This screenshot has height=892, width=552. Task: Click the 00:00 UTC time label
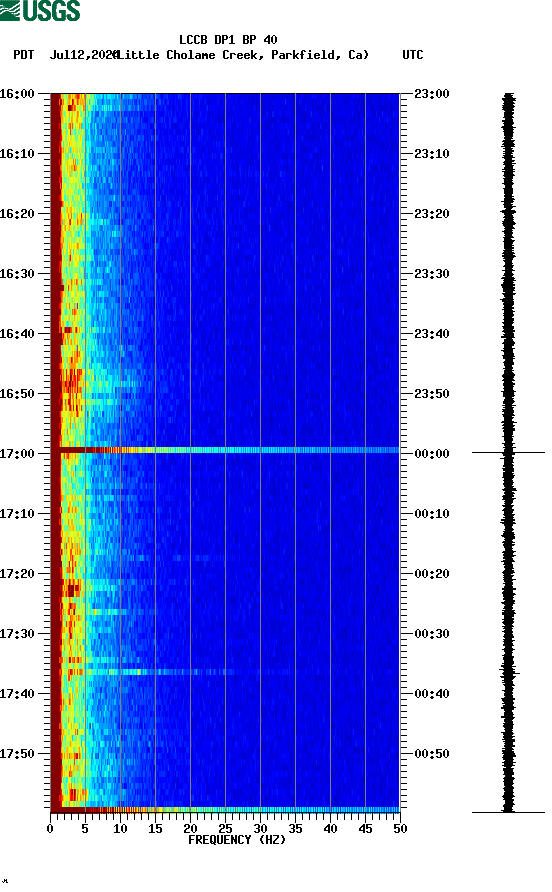432,453
